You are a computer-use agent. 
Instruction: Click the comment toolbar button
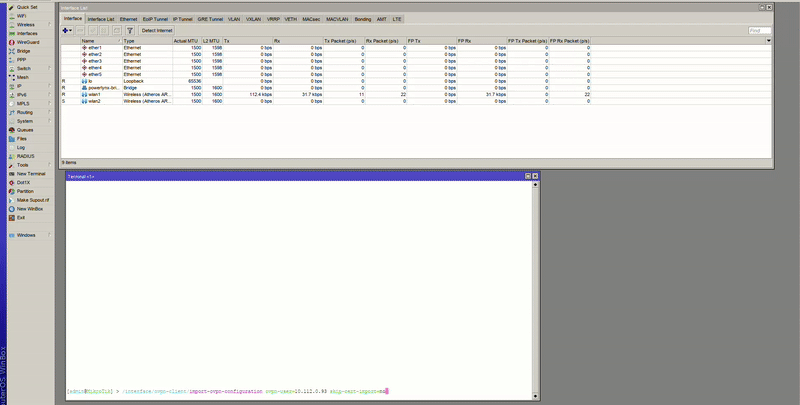click(x=117, y=31)
